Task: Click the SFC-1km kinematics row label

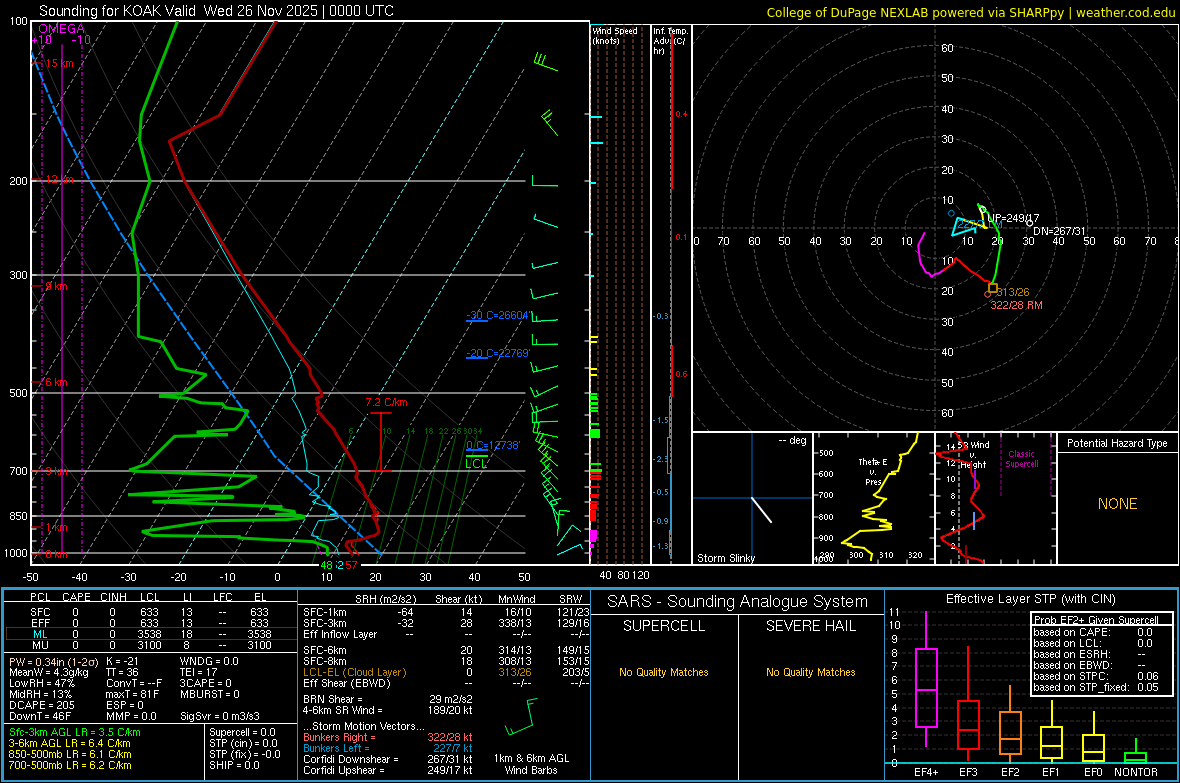Action: [324, 612]
